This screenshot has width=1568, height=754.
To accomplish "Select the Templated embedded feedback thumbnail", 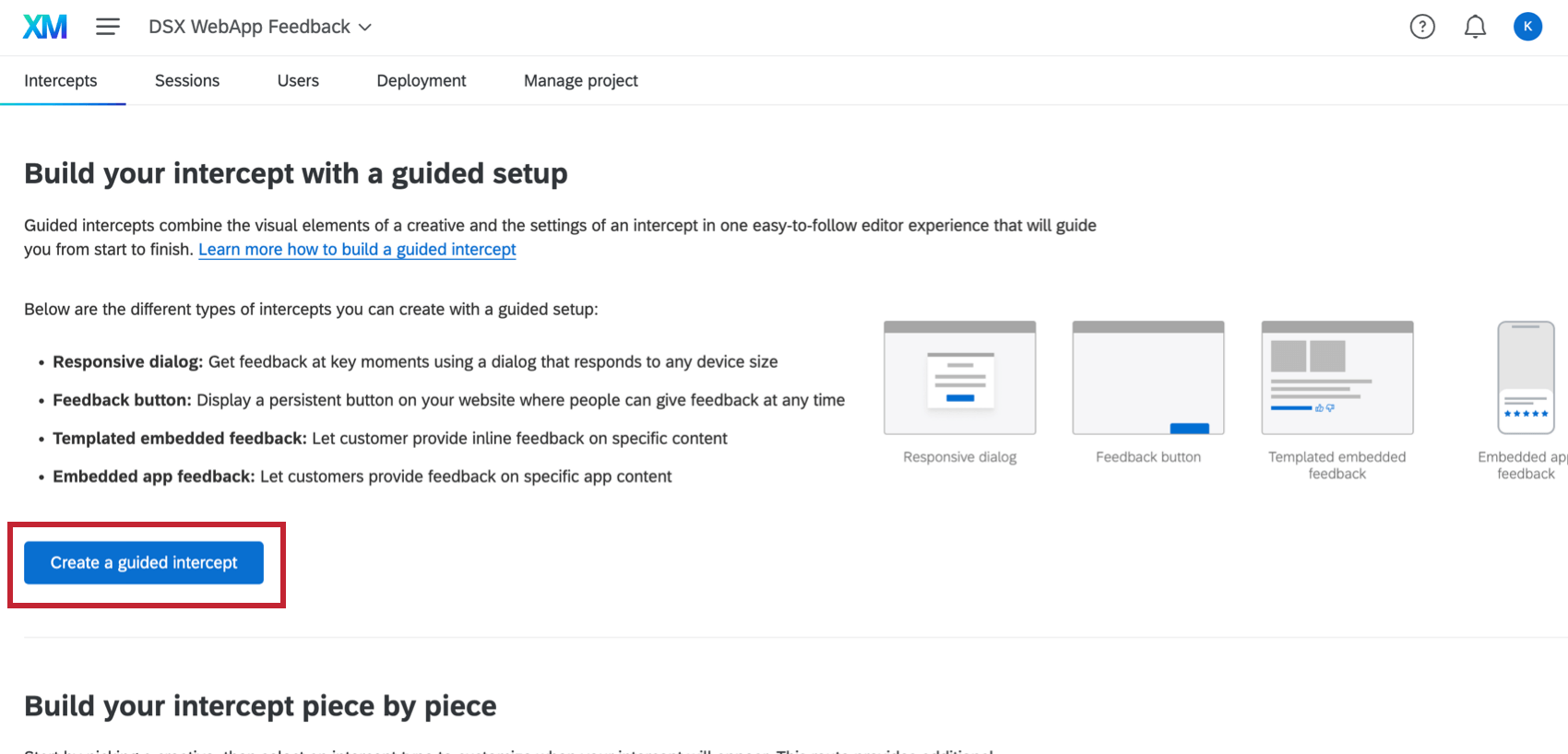I will 1336,376.
